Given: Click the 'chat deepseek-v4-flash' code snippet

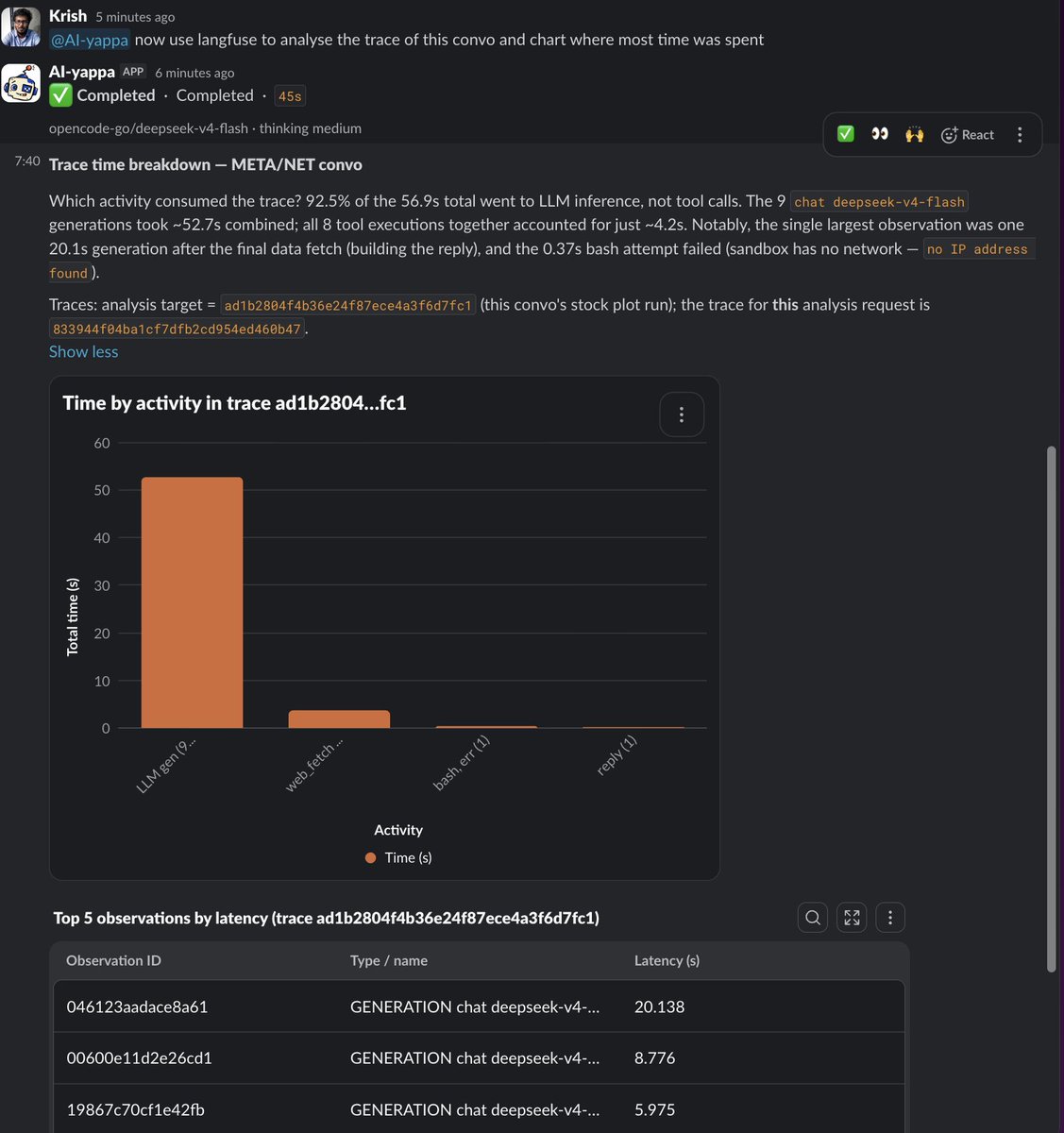Looking at the screenshot, I should point(879,202).
